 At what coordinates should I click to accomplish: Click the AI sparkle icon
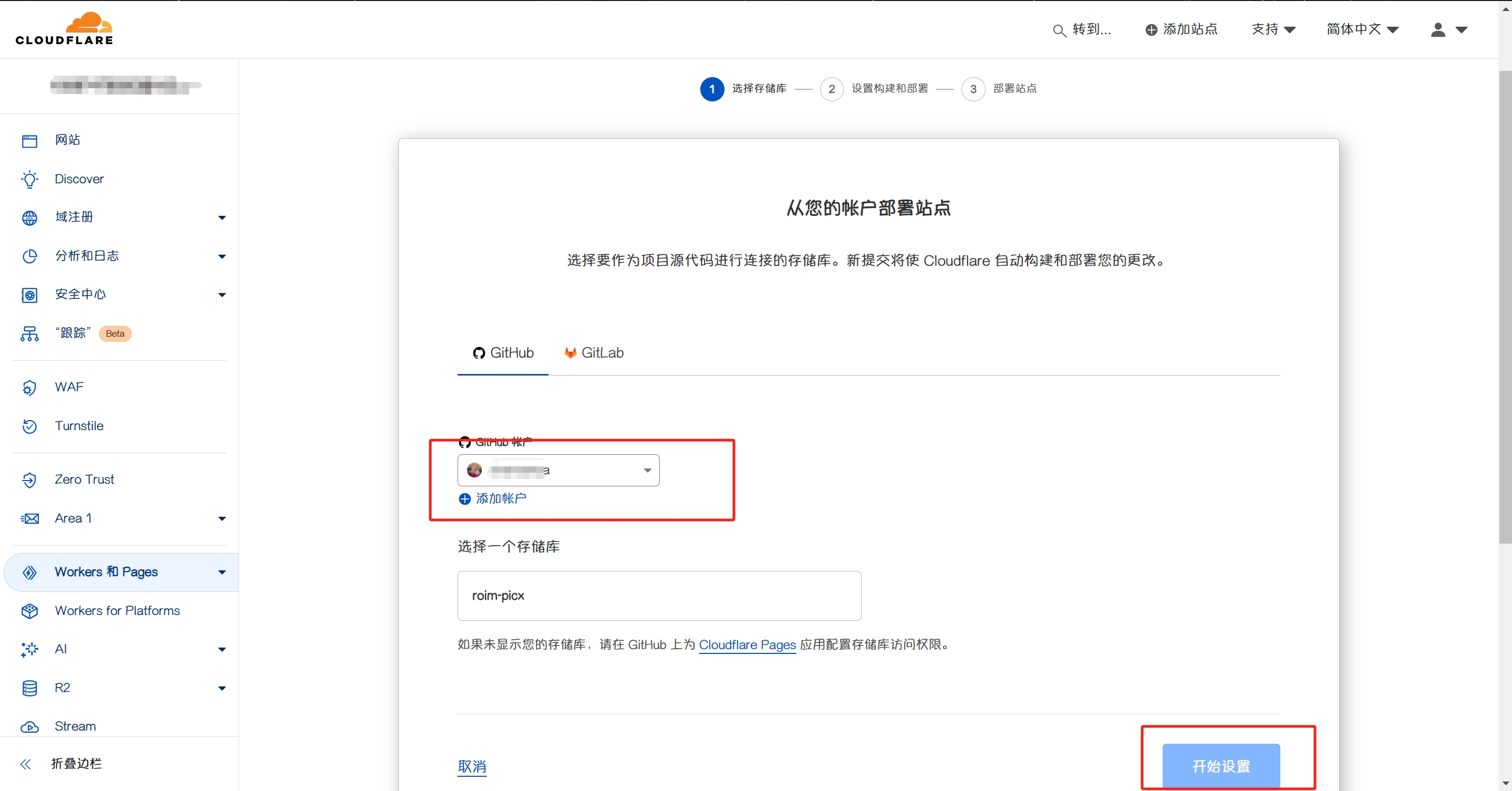pos(29,649)
